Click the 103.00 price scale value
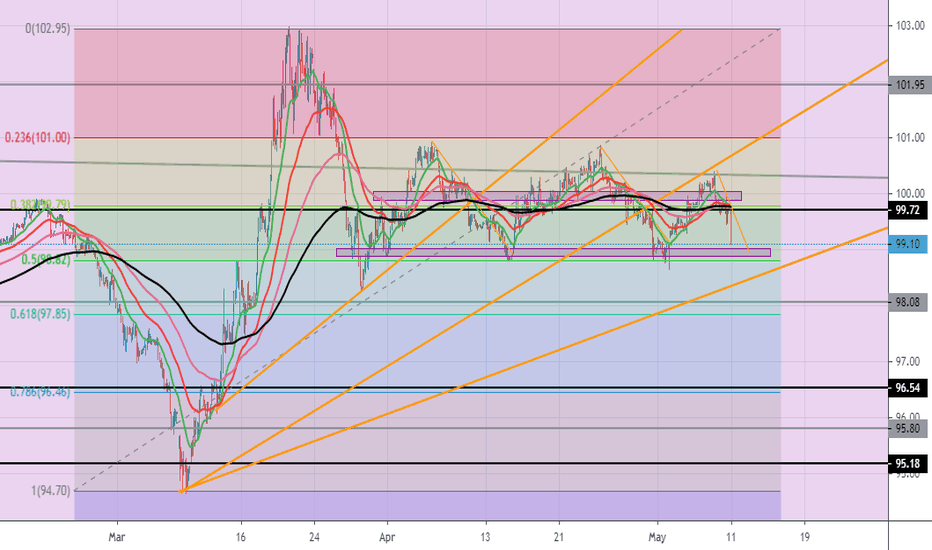 click(x=910, y=26)
